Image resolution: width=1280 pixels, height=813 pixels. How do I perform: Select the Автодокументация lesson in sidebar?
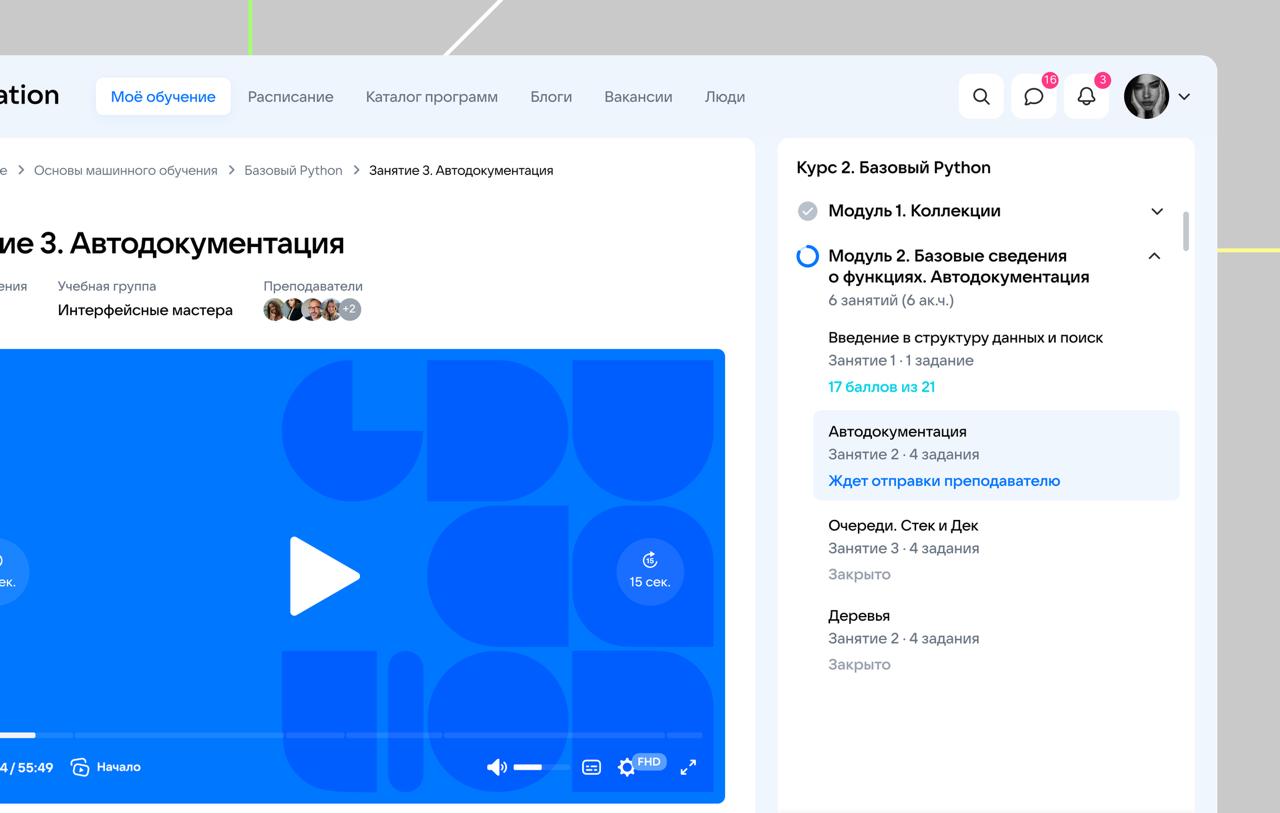pos(996,455)
